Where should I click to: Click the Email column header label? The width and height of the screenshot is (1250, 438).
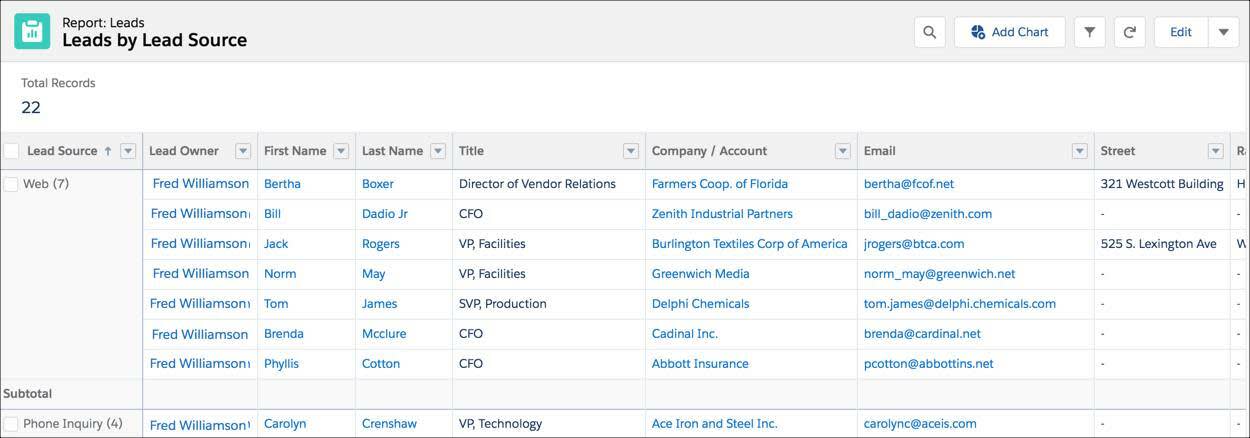(880, 151)
